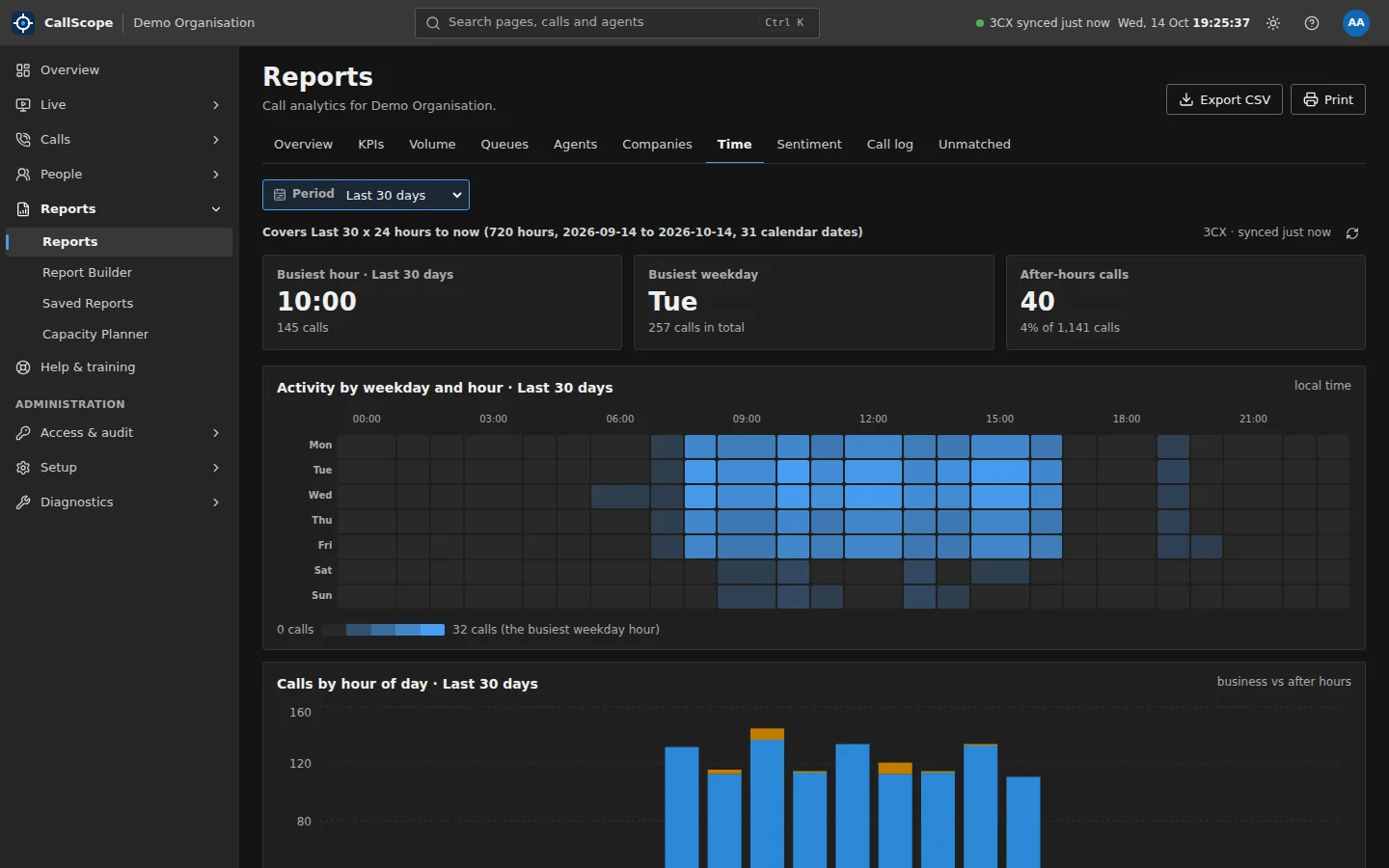Click the tallest 10:00 bar in hourly chart
The width and height of the screenshot is (1389, 868).
[767, 799]
